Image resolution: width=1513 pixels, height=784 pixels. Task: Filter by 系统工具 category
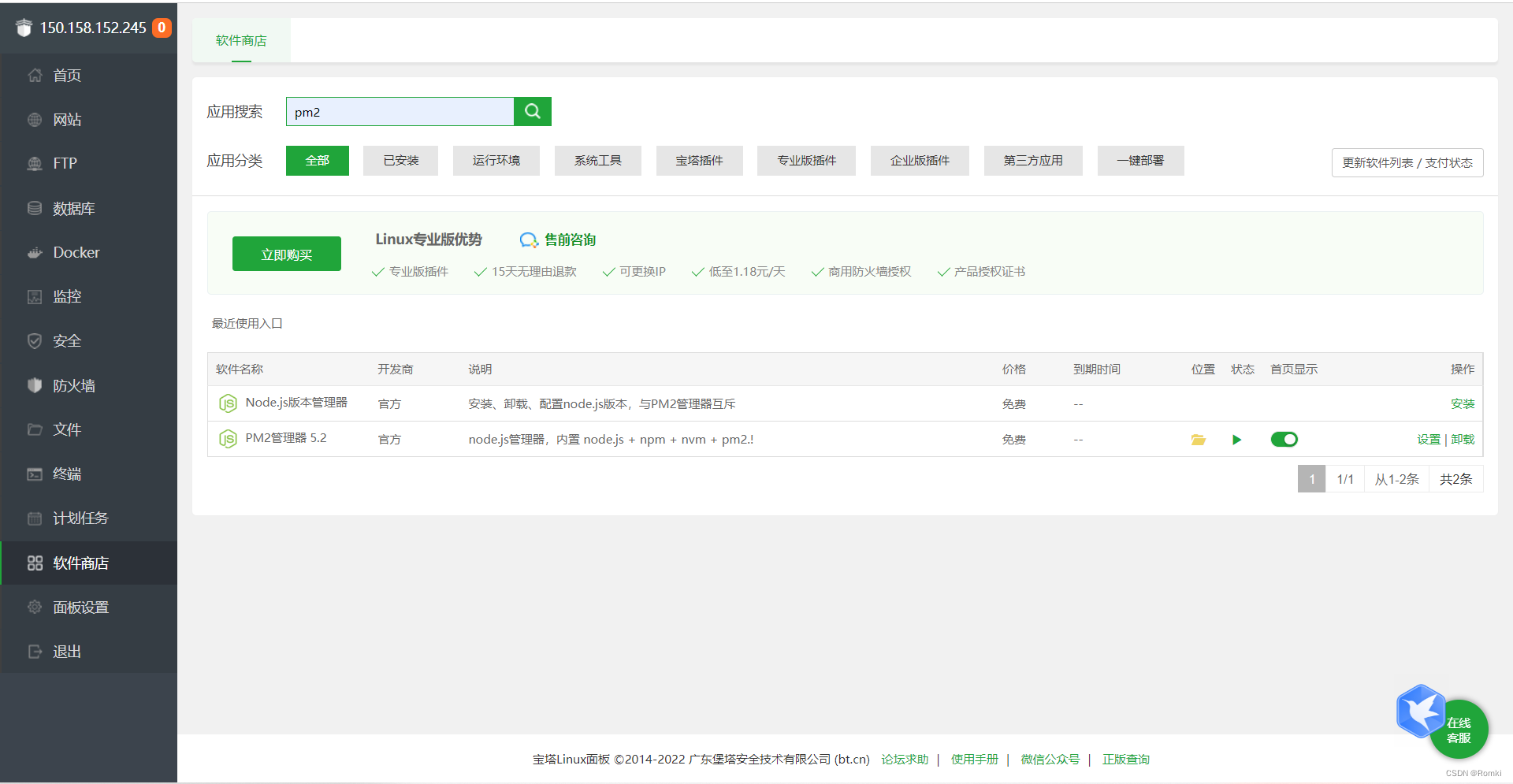pyautogui.click(x=598, y=161)
